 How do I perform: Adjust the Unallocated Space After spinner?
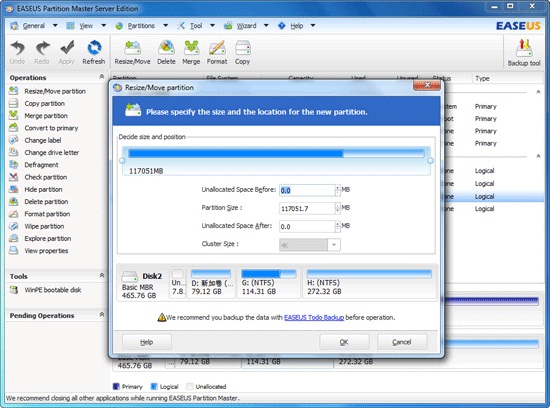click(x=338, y=226)
